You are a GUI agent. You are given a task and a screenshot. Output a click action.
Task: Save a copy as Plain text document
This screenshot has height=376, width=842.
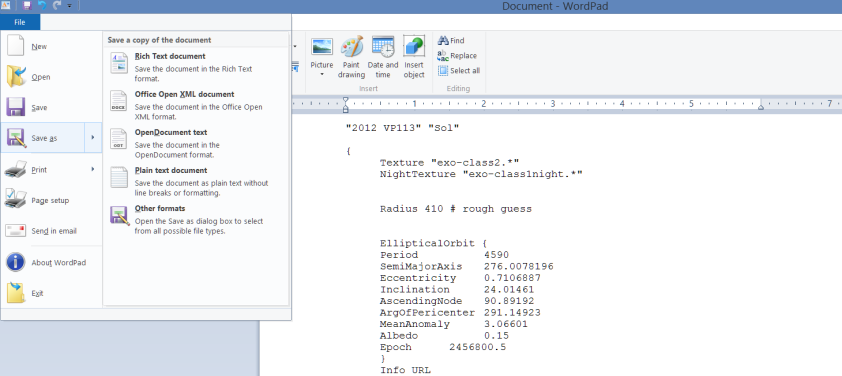(196, 181)
